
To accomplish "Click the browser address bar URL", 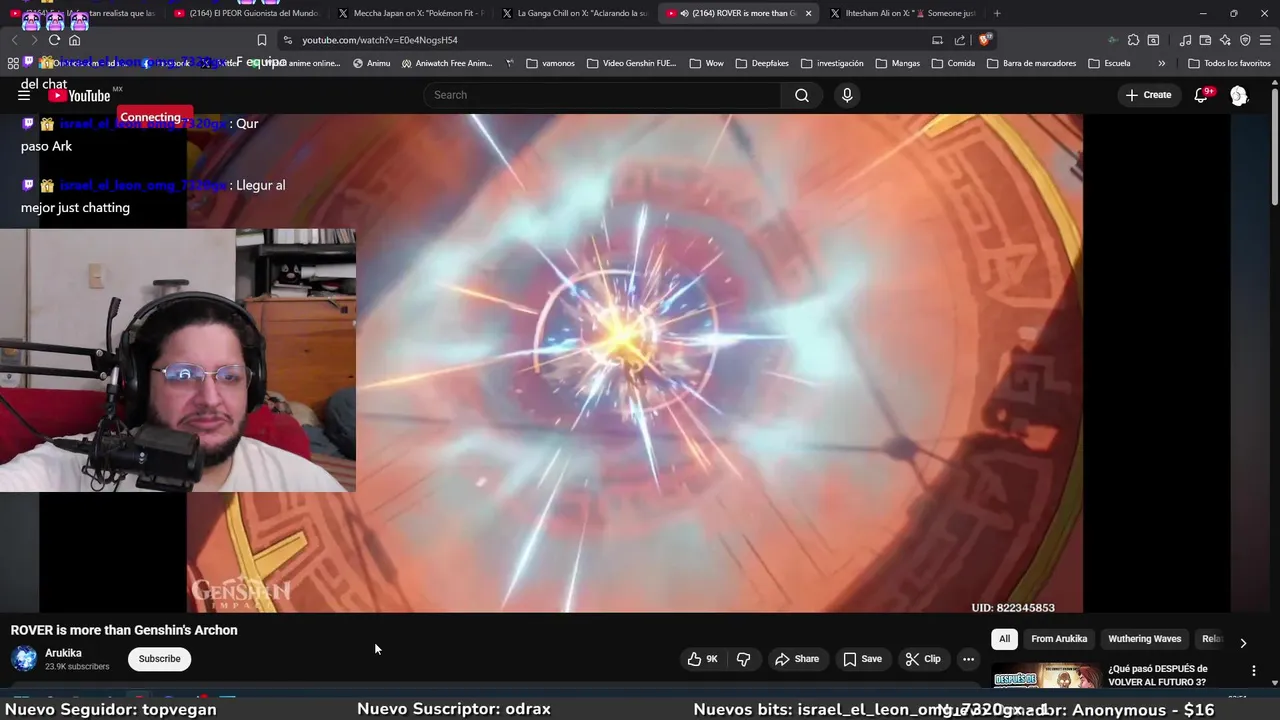I will [380, 40].
